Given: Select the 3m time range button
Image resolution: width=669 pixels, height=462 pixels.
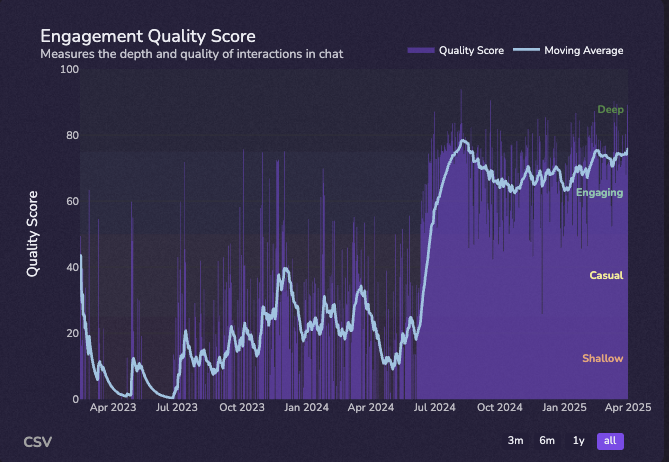Looking at the screenshot, I should (515, 441).
